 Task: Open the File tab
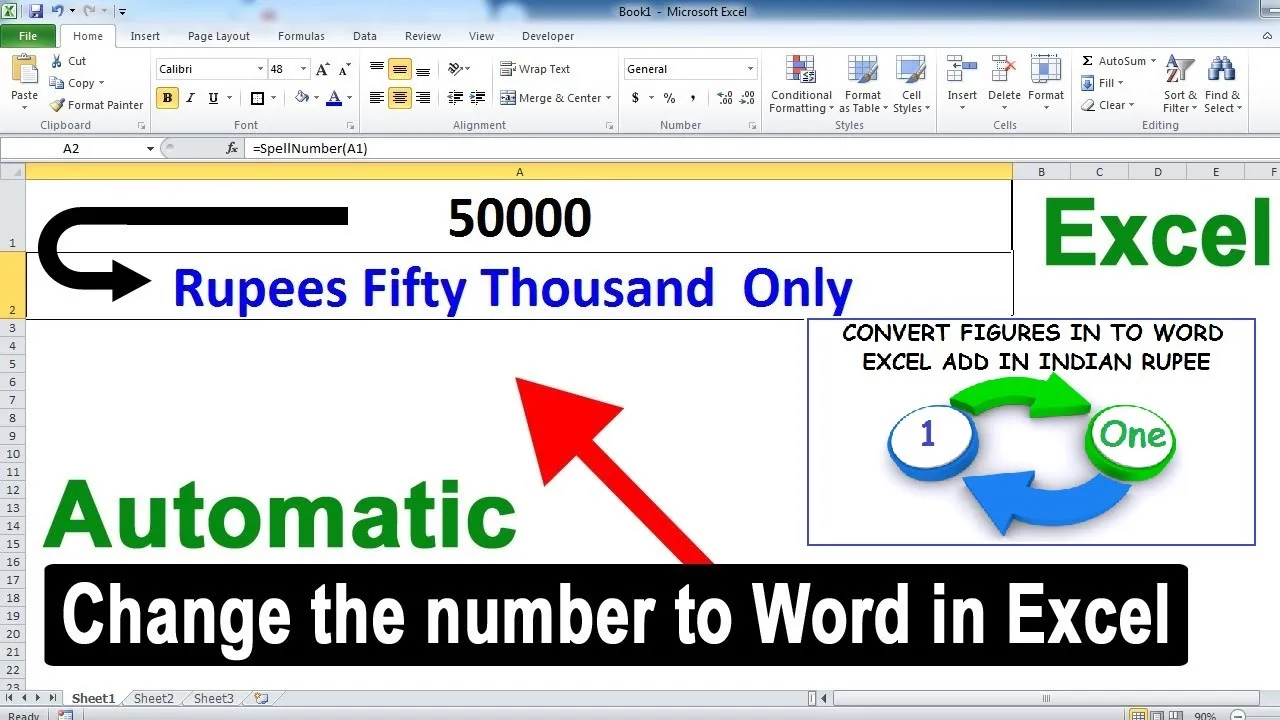click(x=28, y=36)
